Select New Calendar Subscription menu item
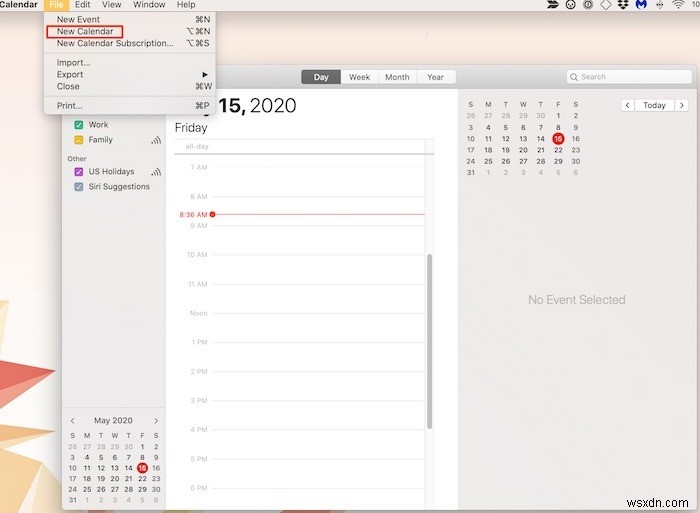Image resolution: width=700 pixels, height=513 pixels. (x=130, y=43)
